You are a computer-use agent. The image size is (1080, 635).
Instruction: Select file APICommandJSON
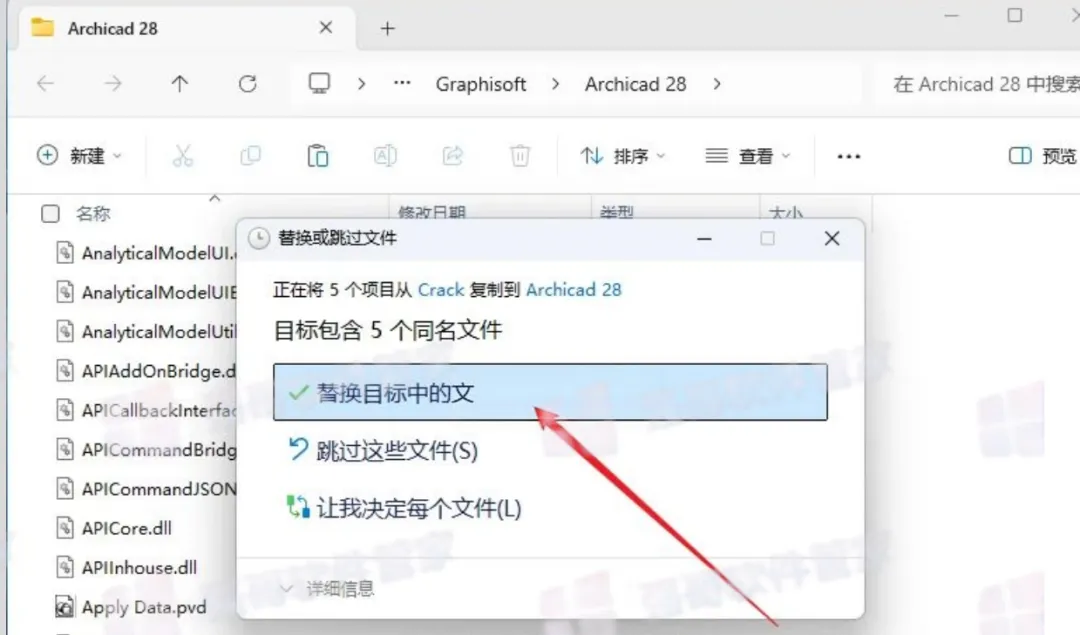click(159, 489)
